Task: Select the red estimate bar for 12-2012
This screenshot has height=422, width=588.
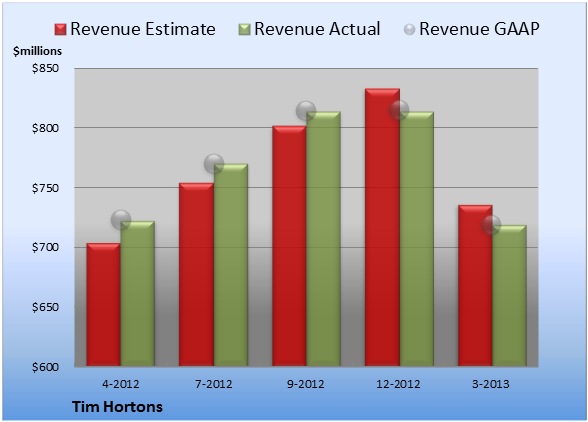Action: pyautogui.click(x=382, y=227)
